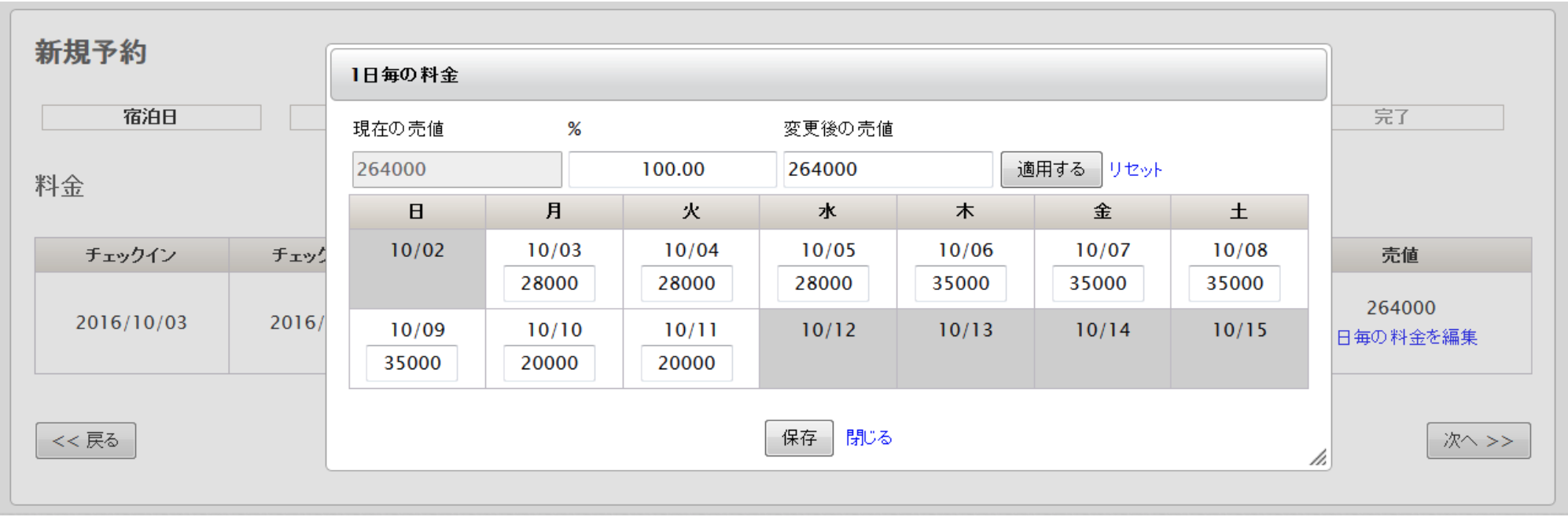Select the price field for 10/04
This screenshot has height=517, width=1568.
pos(686,284)
